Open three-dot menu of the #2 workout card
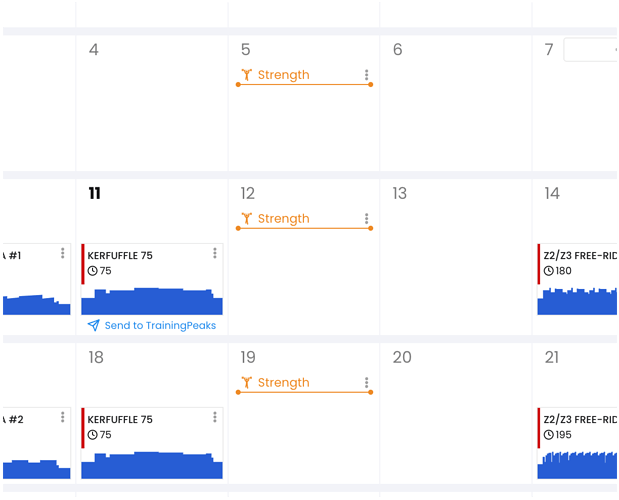This screenshot has width=619, height=500. [x=62, y=417]
